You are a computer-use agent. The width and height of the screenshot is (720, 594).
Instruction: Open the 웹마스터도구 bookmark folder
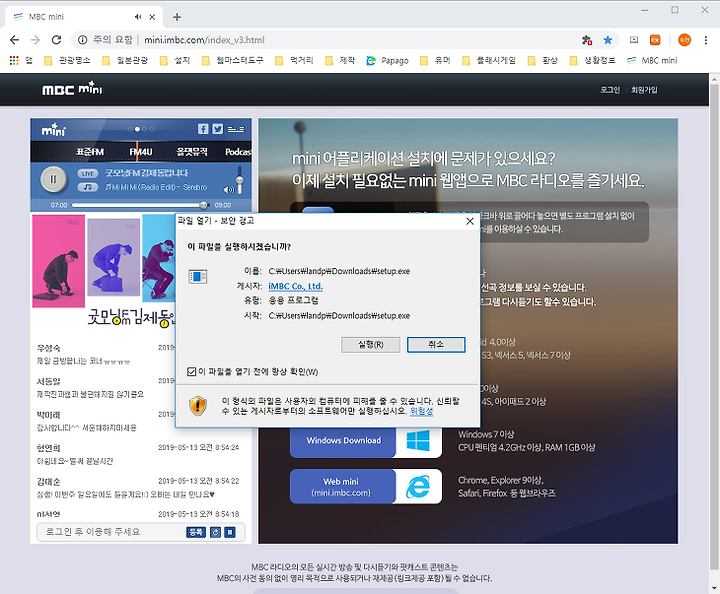(x=233, y=61)
